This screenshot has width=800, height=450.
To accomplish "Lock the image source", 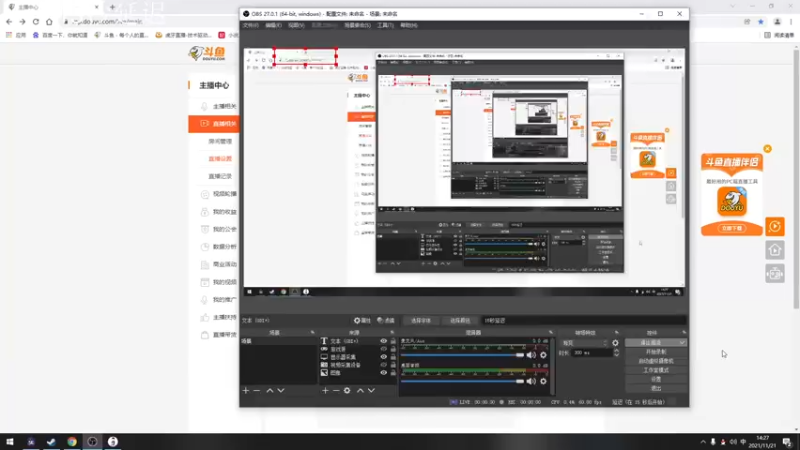I will [393, 372].
